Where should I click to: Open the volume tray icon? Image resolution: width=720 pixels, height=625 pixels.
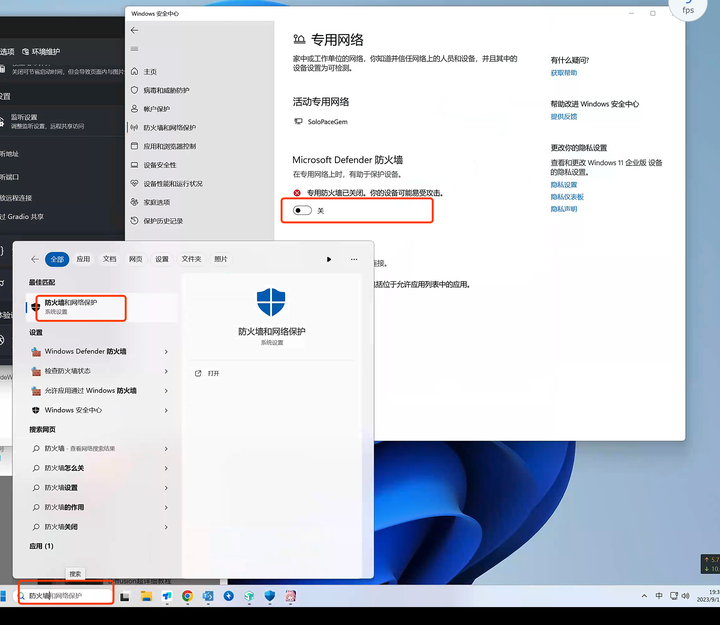coord(685,596)
